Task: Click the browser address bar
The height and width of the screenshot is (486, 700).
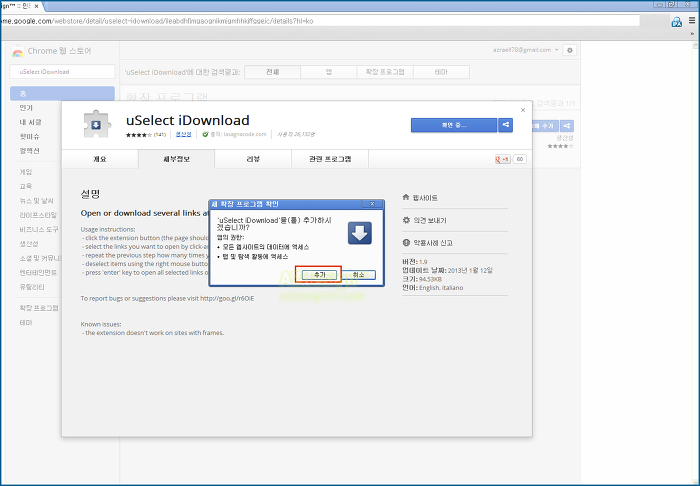Action: 320,21
